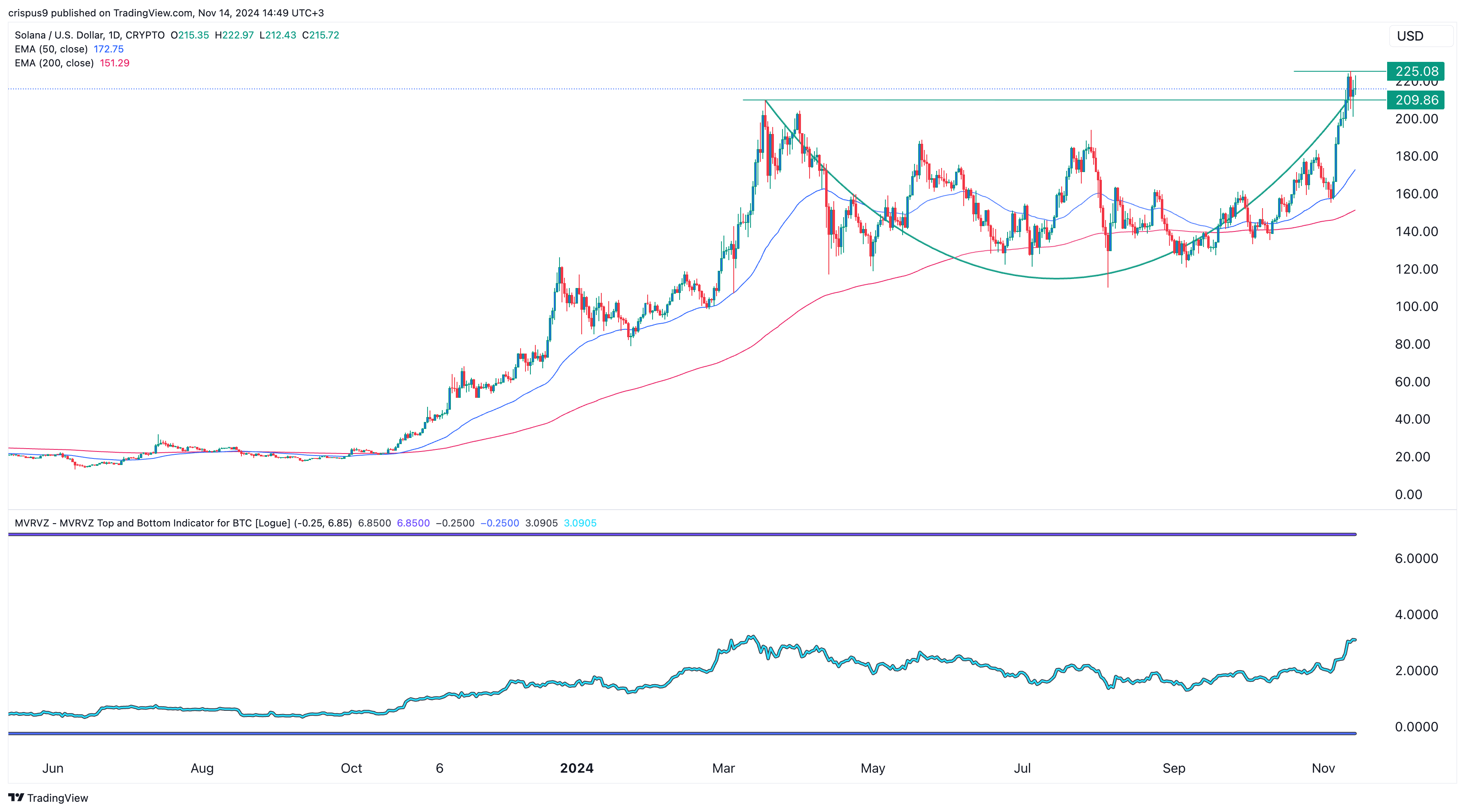Click the 60.00 price axis label

pyautogui.click(x=1412, y=382)
